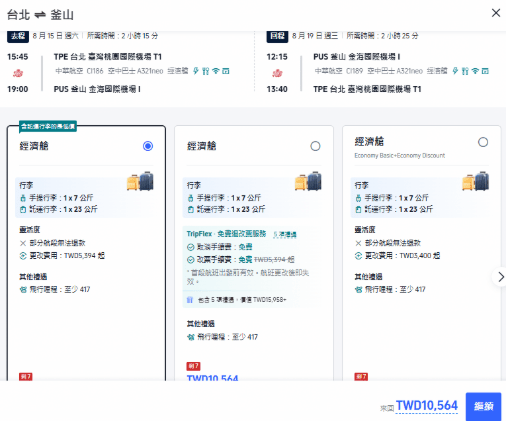Viewport: 506px width, 427px height.
Task: Select the TripFlex 經濟艙 fare radio button
Action: tap(315, 146)
